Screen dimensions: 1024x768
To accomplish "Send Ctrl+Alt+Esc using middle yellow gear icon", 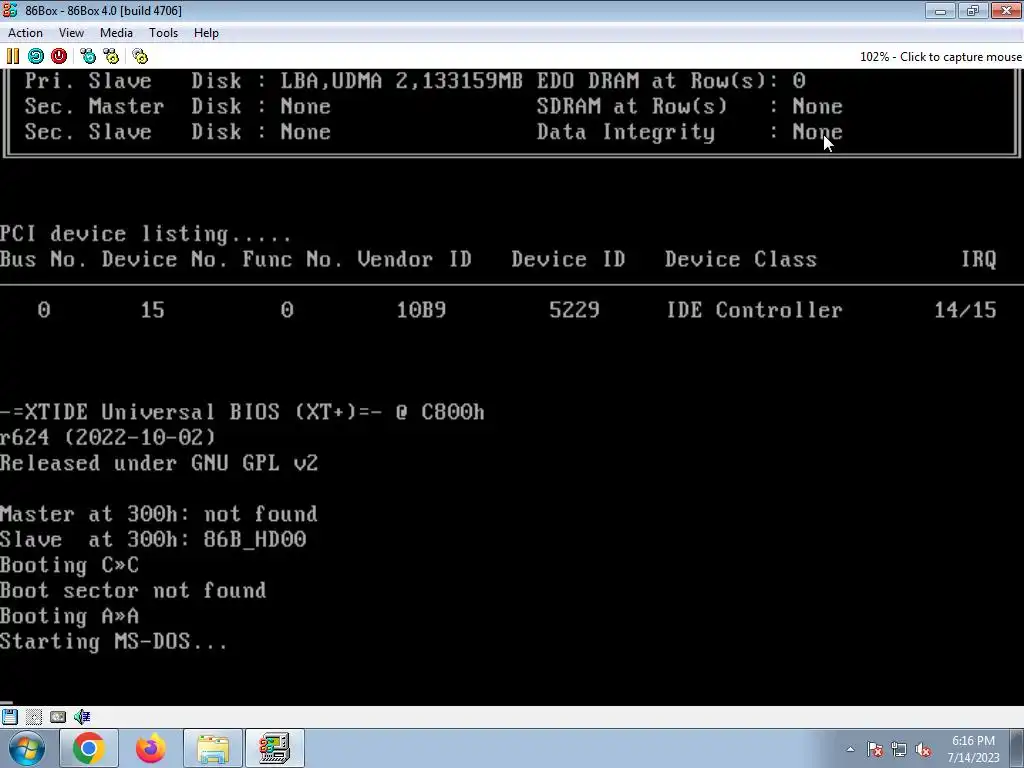I will 111,56.
